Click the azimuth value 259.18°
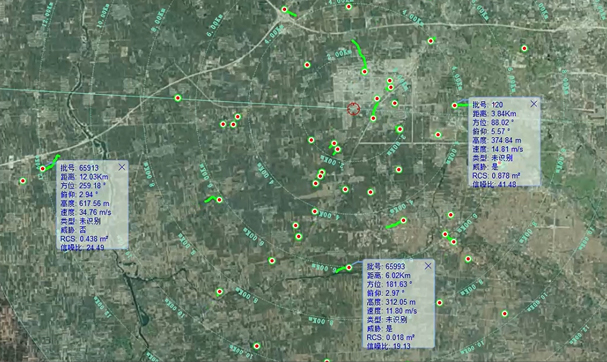The height and width of the screenshot is (362, 607). (92, 186)
